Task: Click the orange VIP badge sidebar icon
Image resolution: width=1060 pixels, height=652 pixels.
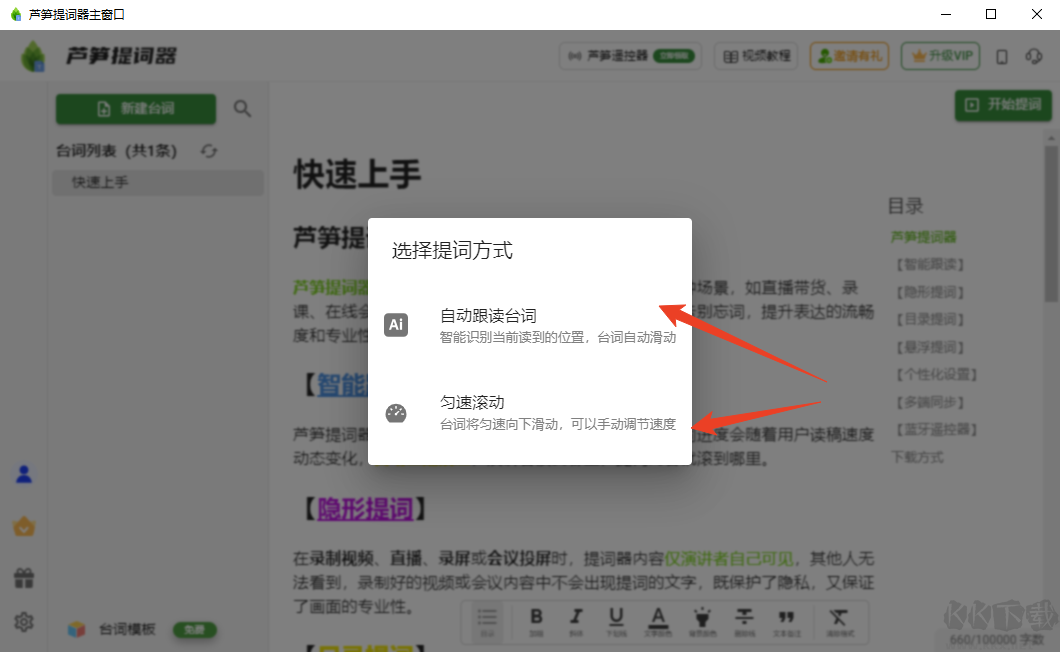Action: click(24, 526)
